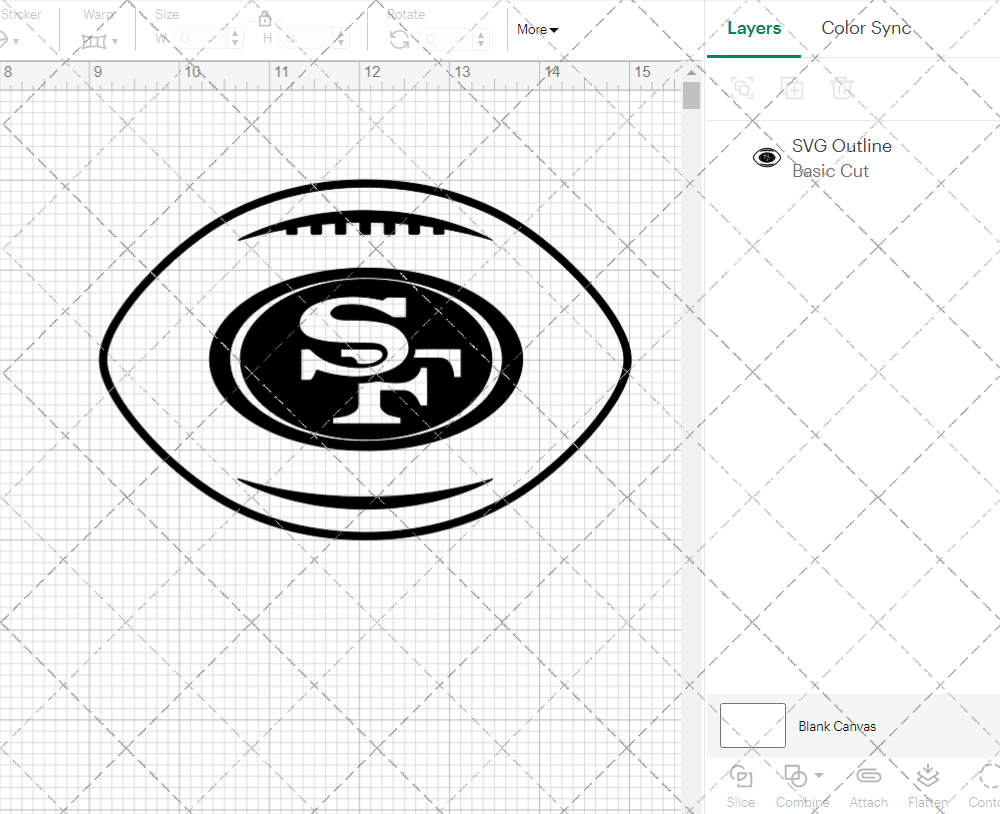1000x814 pixels.
Task: Click the Rotate icon
Action: [x=399, y=39]
